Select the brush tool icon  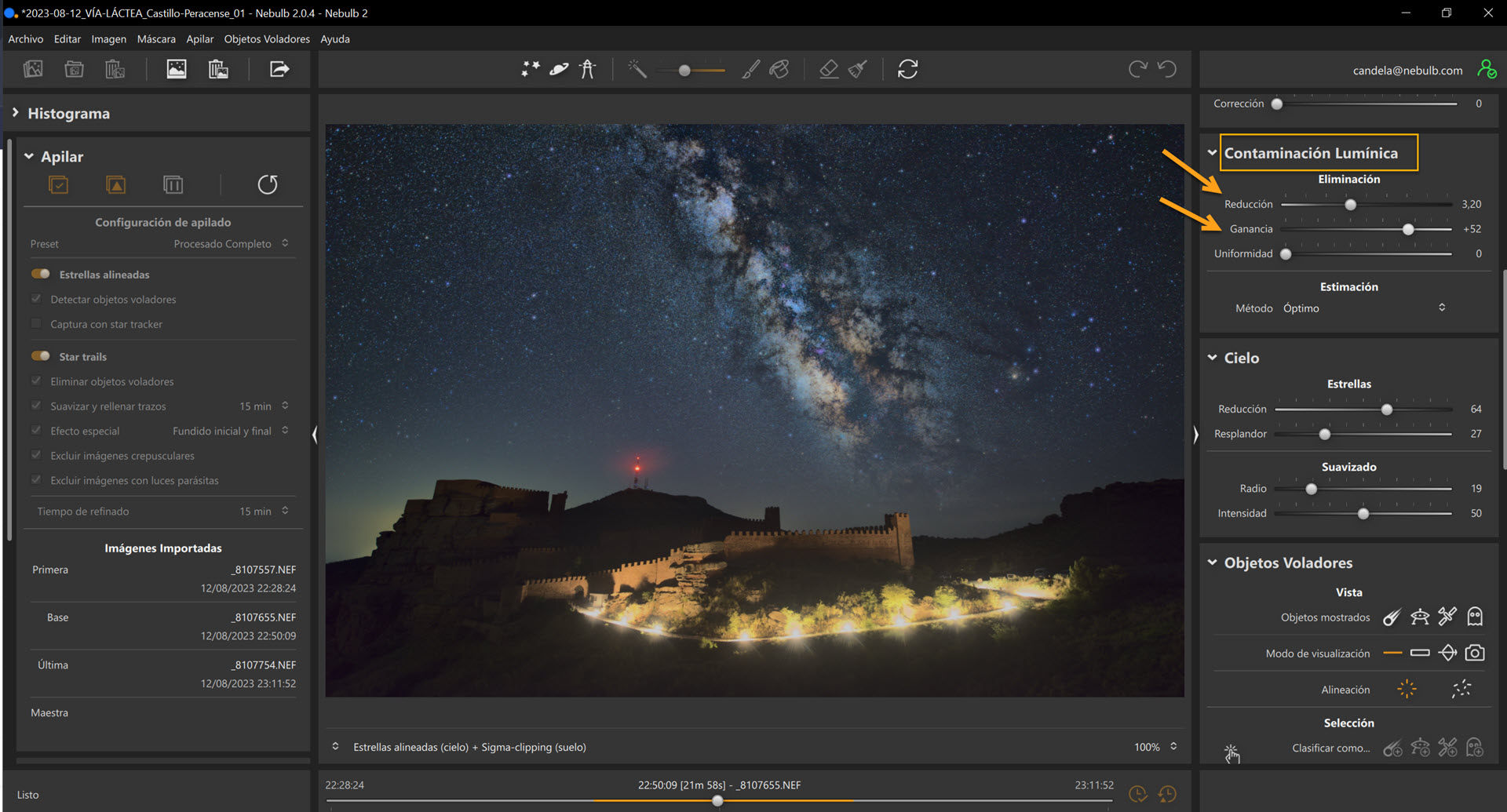(750, 70)
